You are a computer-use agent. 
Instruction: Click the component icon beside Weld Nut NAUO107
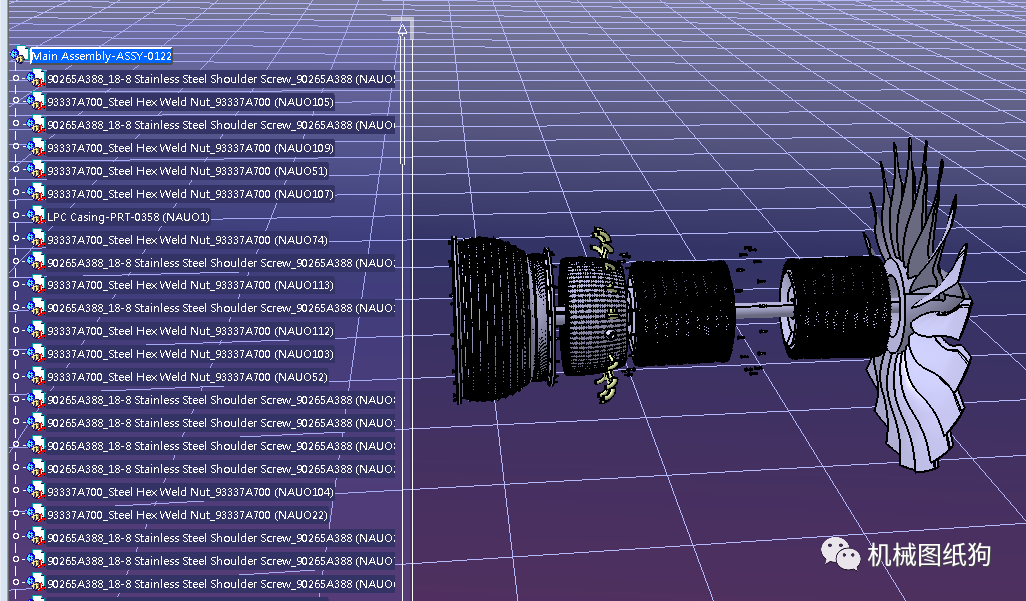35,193
